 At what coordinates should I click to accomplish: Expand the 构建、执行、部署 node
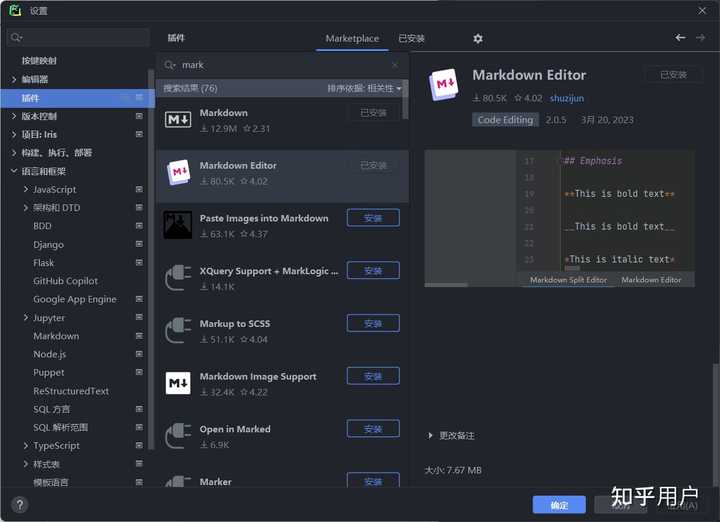point(14,153)
